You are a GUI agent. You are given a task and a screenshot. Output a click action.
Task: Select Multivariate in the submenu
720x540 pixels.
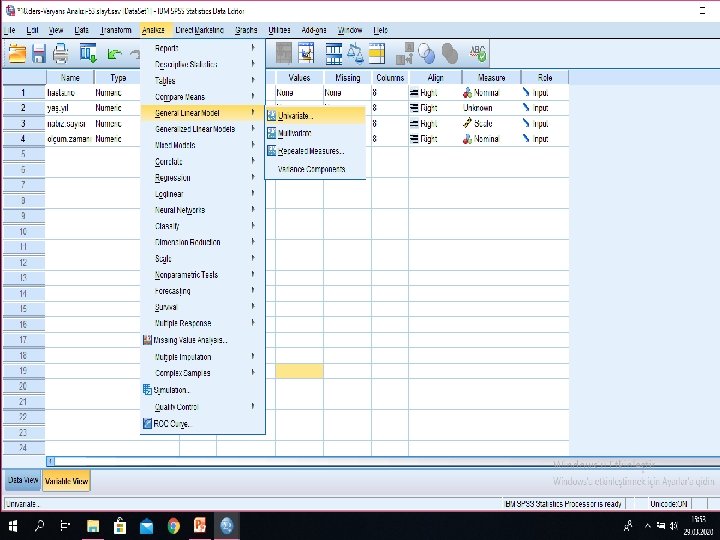pos(315,133)
